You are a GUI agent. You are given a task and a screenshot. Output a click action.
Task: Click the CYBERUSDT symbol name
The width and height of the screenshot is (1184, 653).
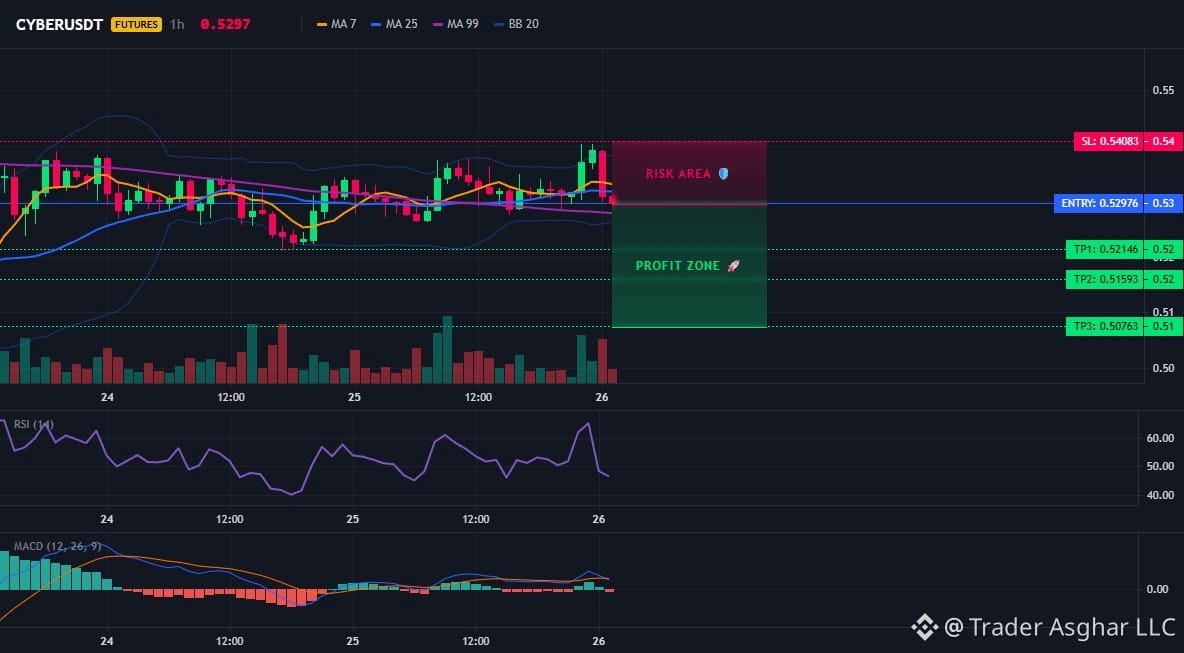(x=59, y=24)
